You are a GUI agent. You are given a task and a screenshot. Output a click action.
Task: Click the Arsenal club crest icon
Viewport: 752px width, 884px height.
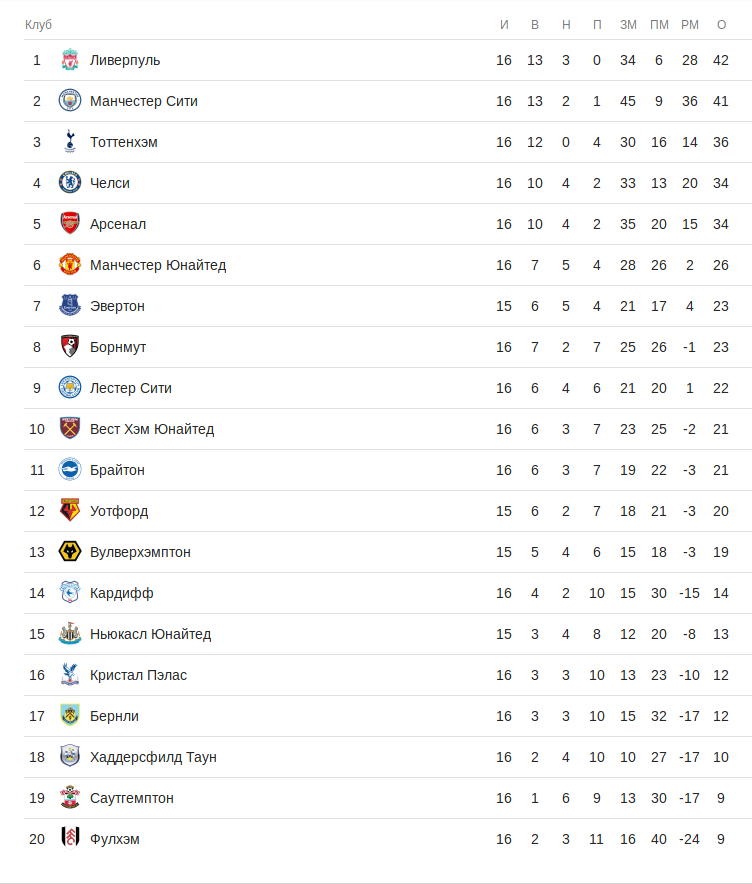point(69,224)
